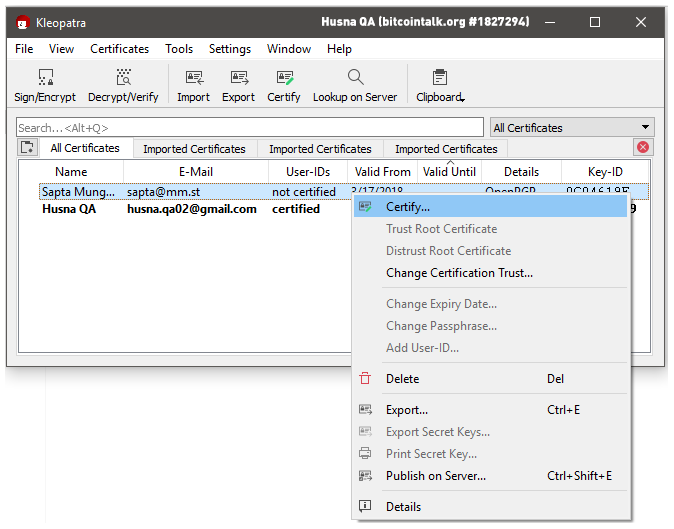Click the certify icon beside Certify... menu entry
This screenshot has width=674, height=529.
click(x=365, y=207)
